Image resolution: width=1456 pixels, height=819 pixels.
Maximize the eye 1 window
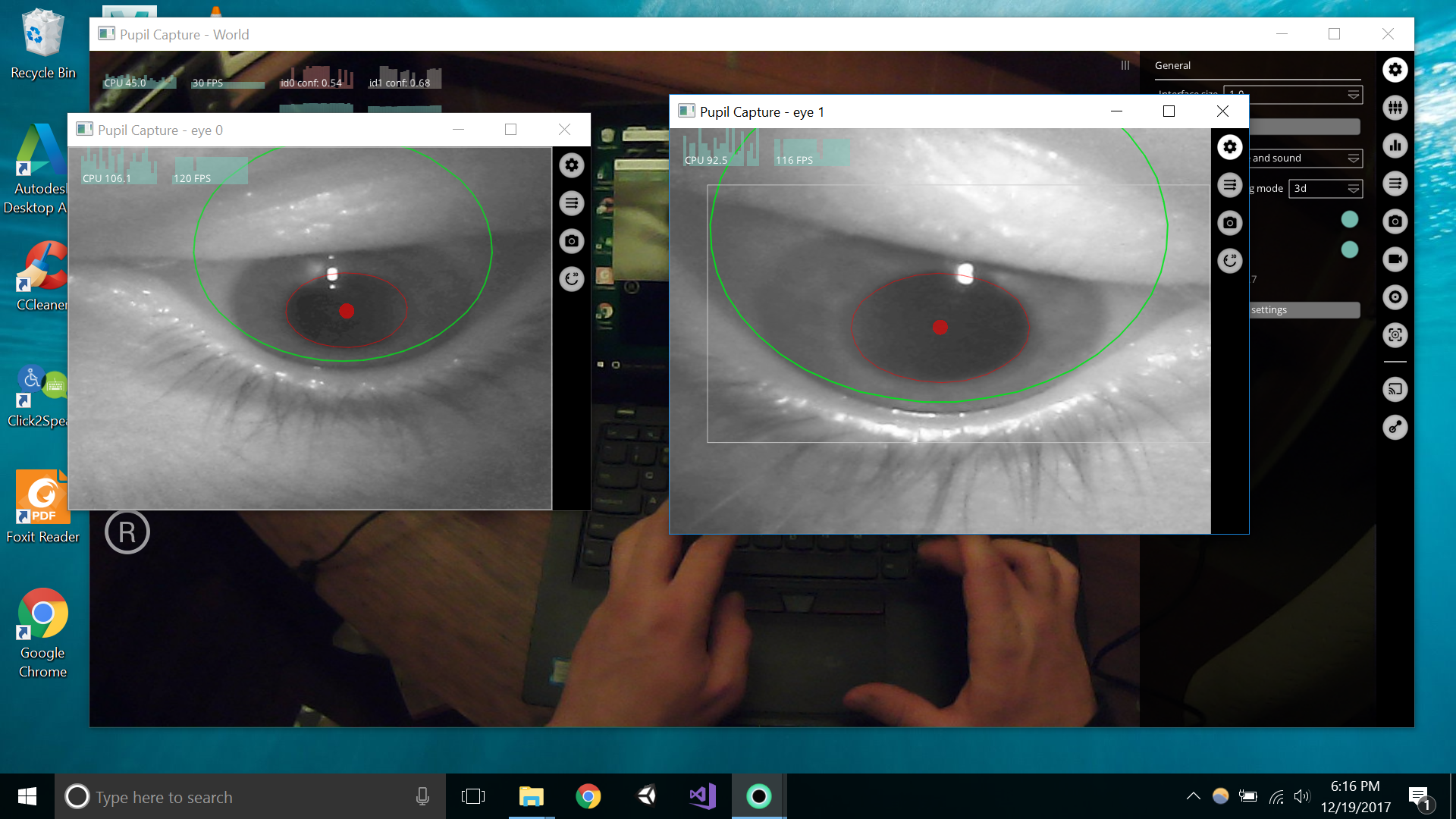1169,111
